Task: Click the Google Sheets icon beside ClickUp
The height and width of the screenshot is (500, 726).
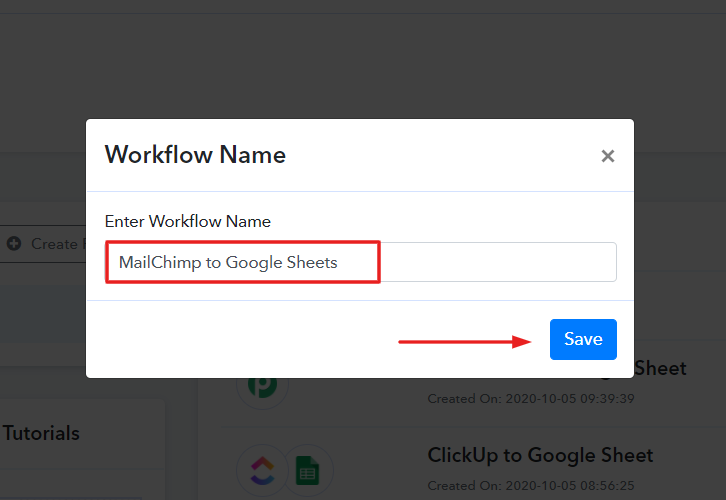Action: click(307, 470)
